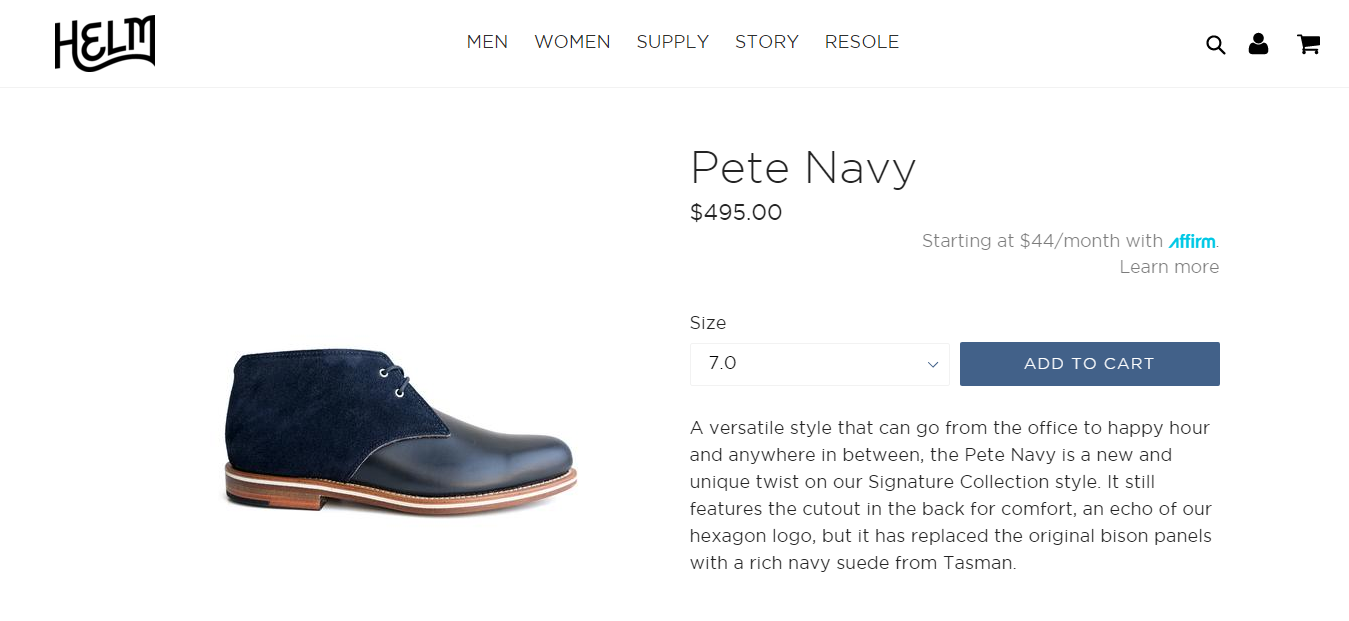The image size is (1349, 621).
Task: Click the navy boot product image
Action: (x=400, y=430)
